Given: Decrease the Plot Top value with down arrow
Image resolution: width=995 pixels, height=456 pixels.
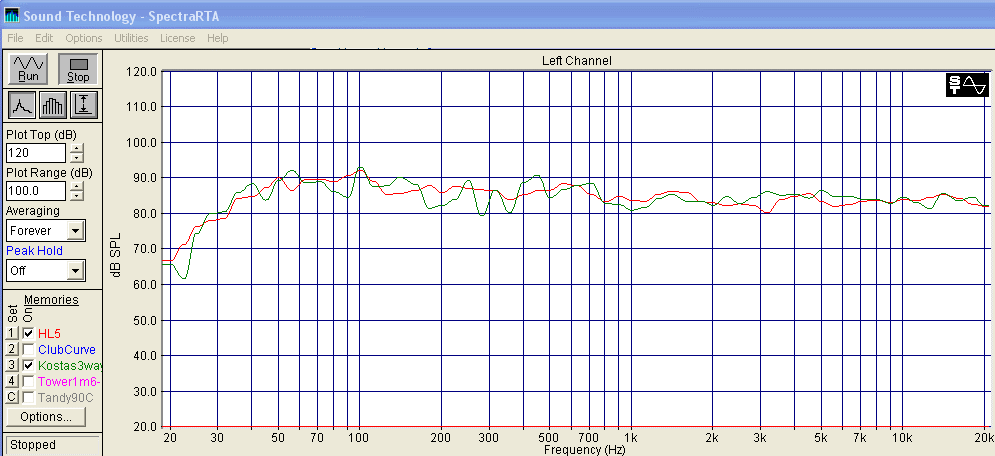Looking at the screenshot, I should pyautogui.click(x=76, y=157).
